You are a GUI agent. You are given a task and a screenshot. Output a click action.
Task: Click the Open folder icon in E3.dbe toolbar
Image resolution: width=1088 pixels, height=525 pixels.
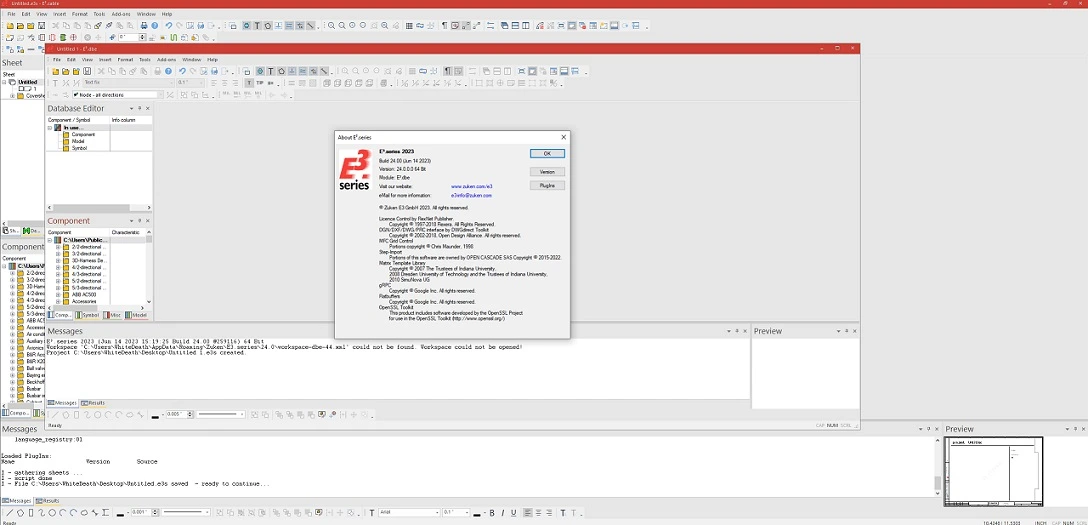coord(65,71)
